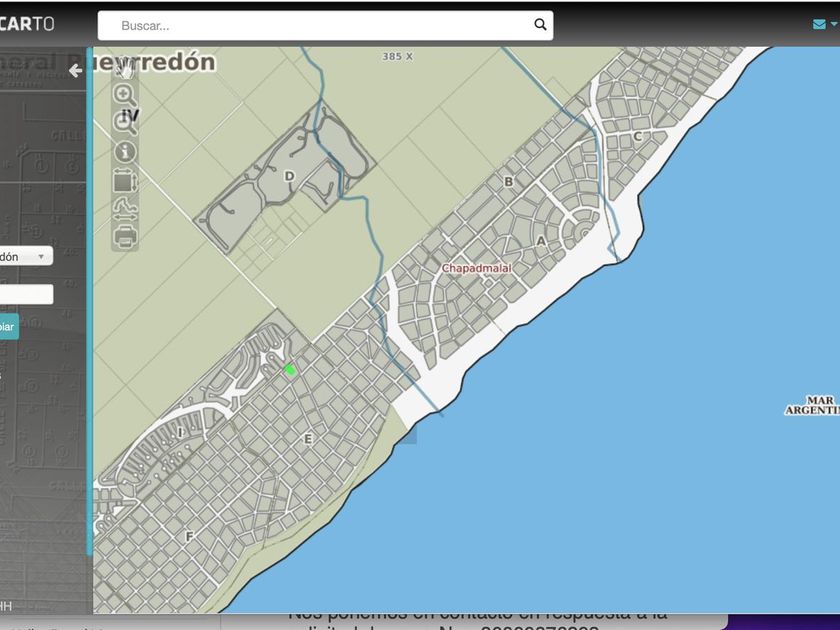Click the search magnifier icon

tap(540, 25)
